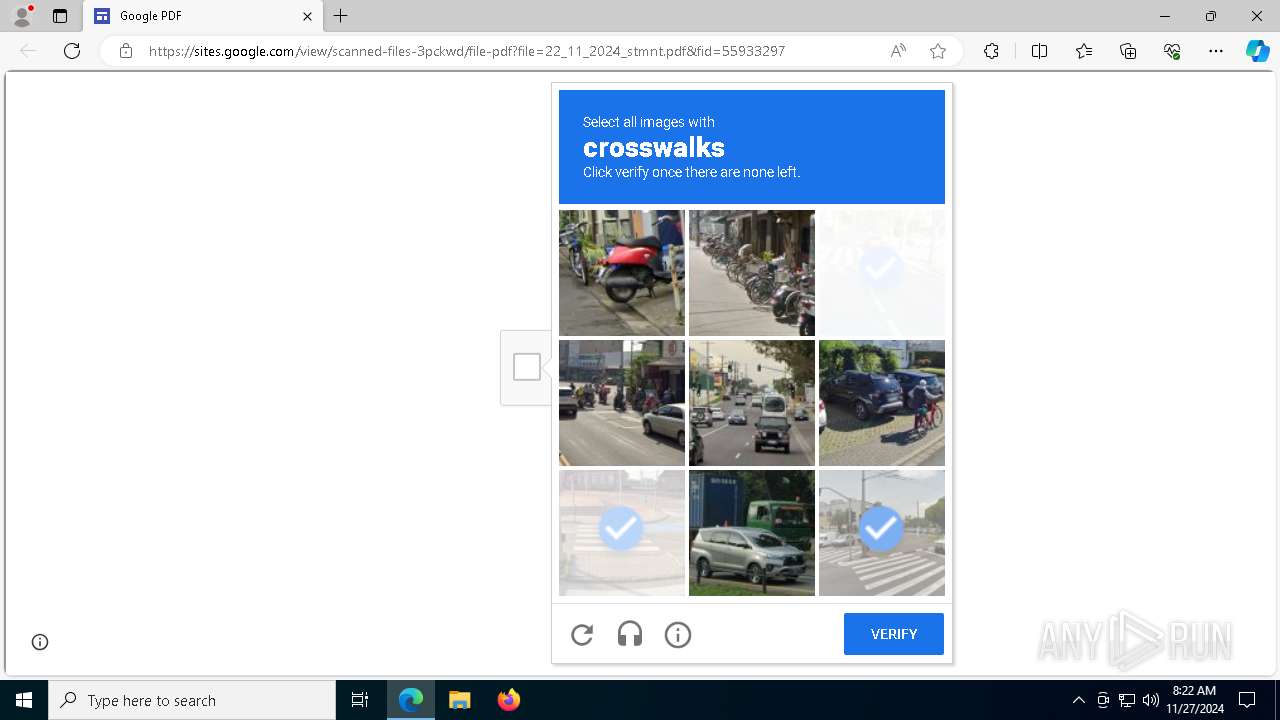
Task: Click the taskbar search box
Action: coord(192,700)
